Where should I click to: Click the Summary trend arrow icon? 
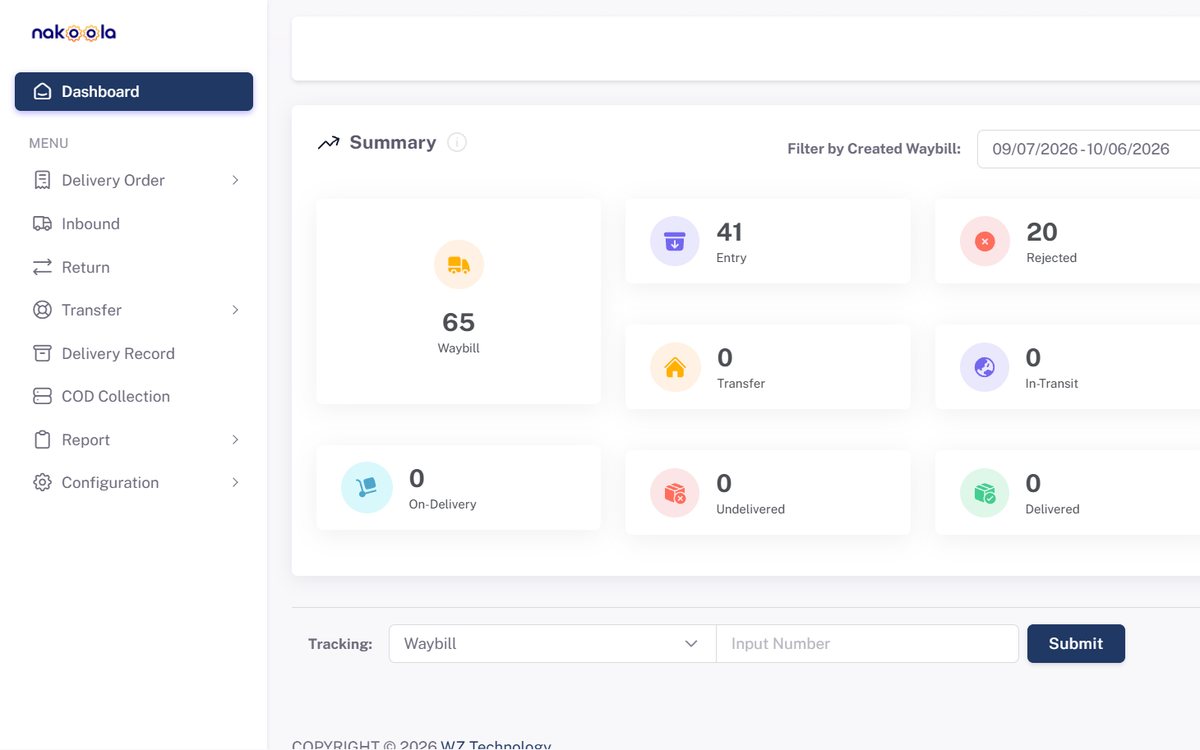coord(328,143)
